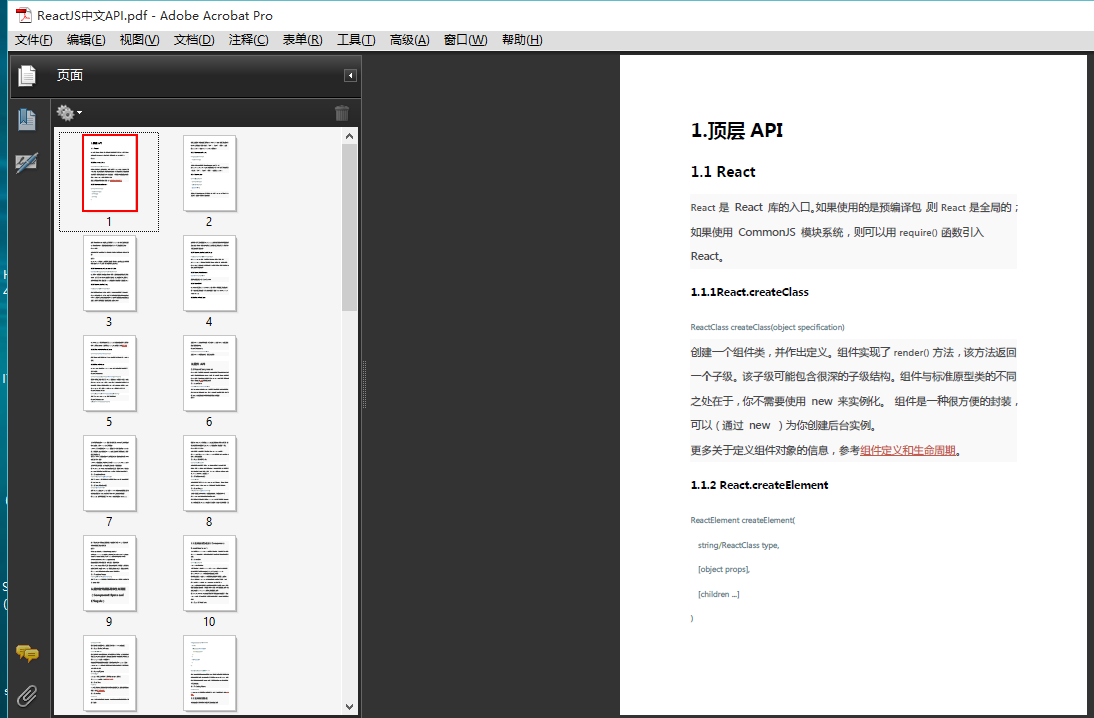Select page 2 thumbnail

(210, 173)
